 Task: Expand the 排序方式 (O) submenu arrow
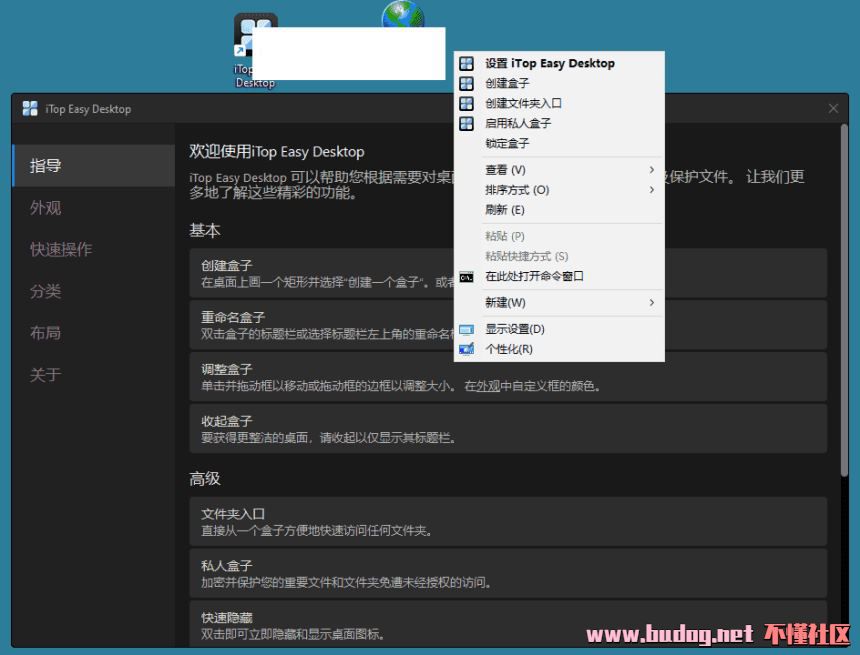pyautogui.click(x=652, y=190)
